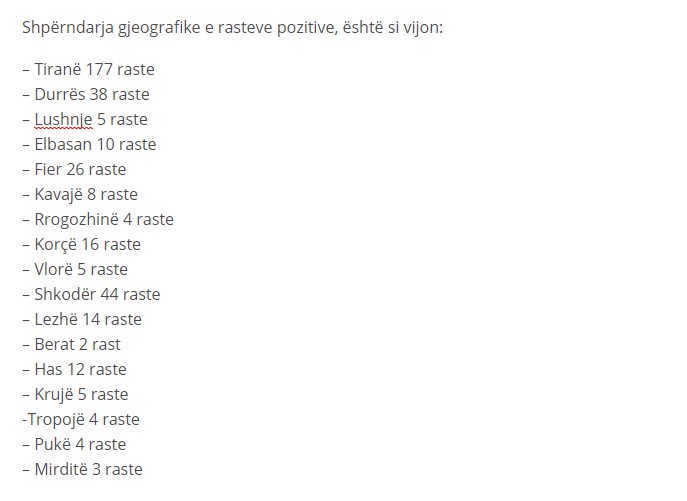Select the Fier 26 raste entry
The height and width of the screenshot is (501, 687).
pyautogui.click(x=74, y=169)
